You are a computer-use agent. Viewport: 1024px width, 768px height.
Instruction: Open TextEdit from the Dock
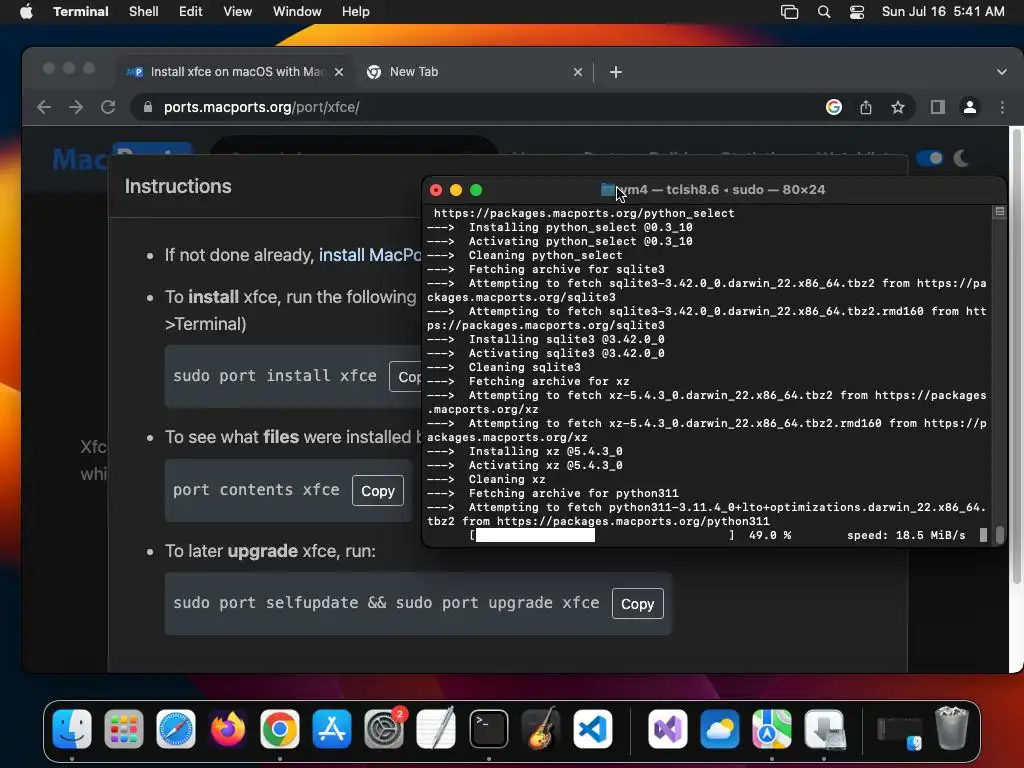[436, 729]
